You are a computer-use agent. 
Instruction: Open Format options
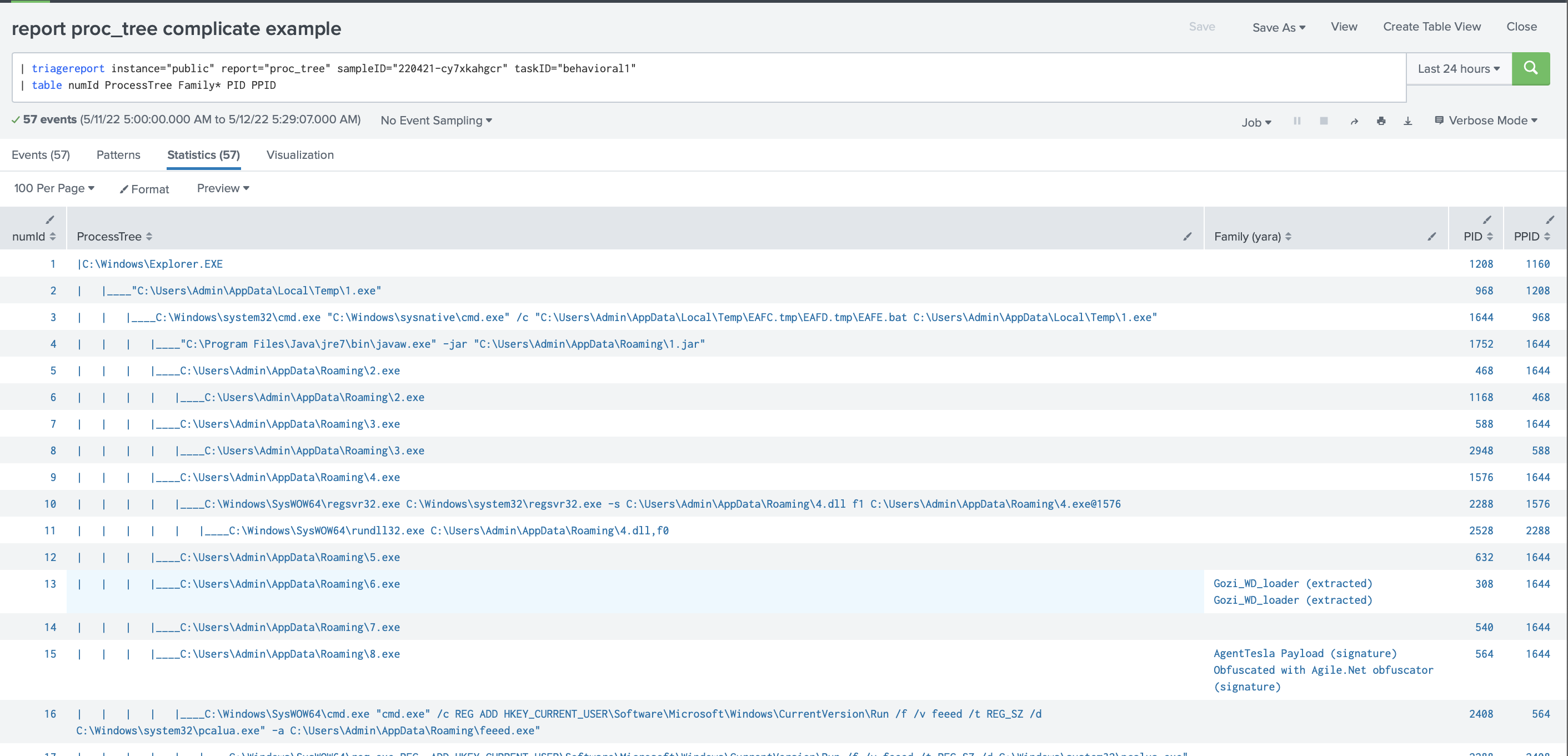[144, 189]
